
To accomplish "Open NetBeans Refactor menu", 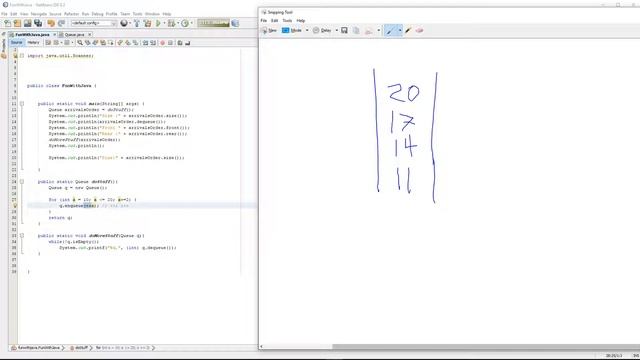I will pyautogui.click(x=71, y=14).
